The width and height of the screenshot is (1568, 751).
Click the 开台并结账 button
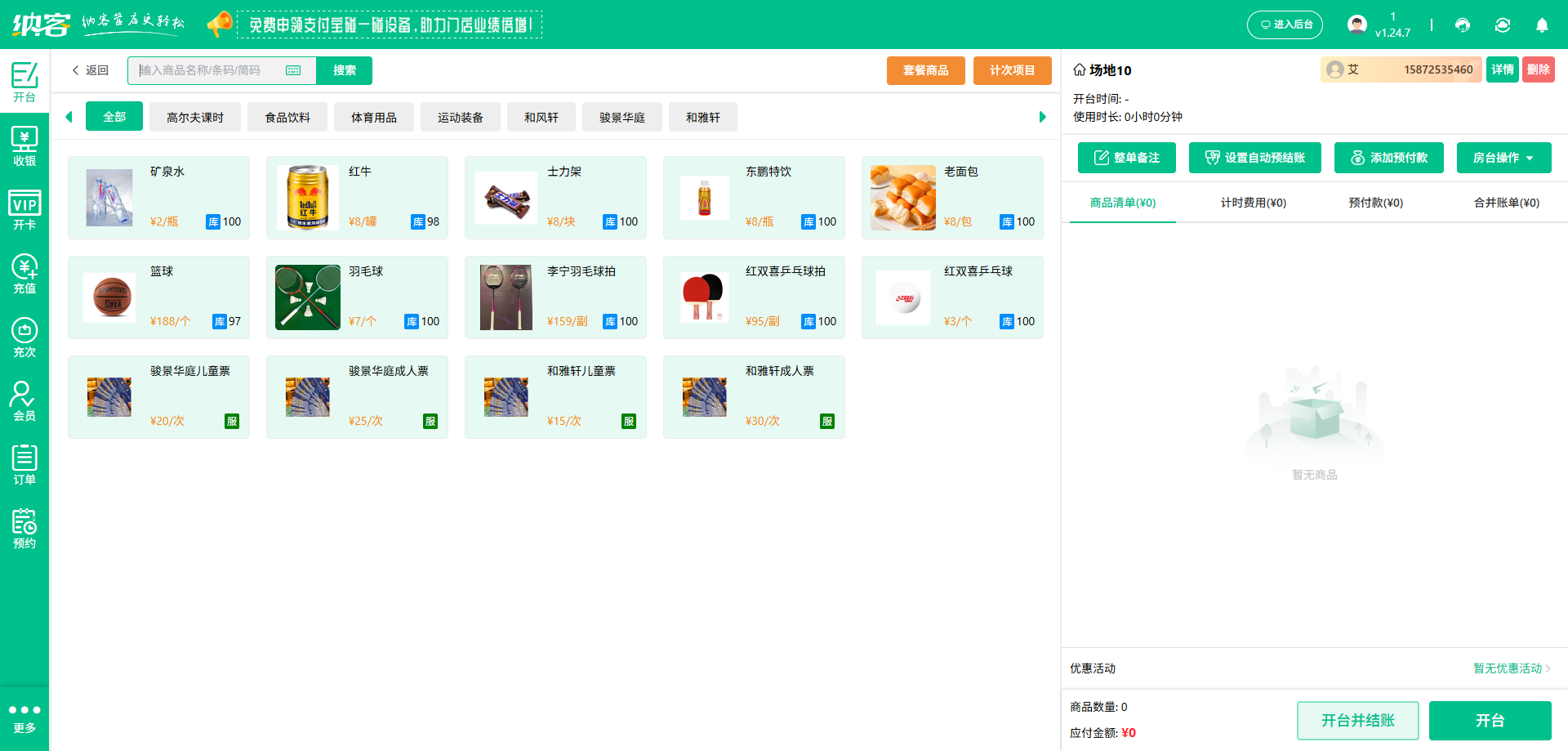1358,720
